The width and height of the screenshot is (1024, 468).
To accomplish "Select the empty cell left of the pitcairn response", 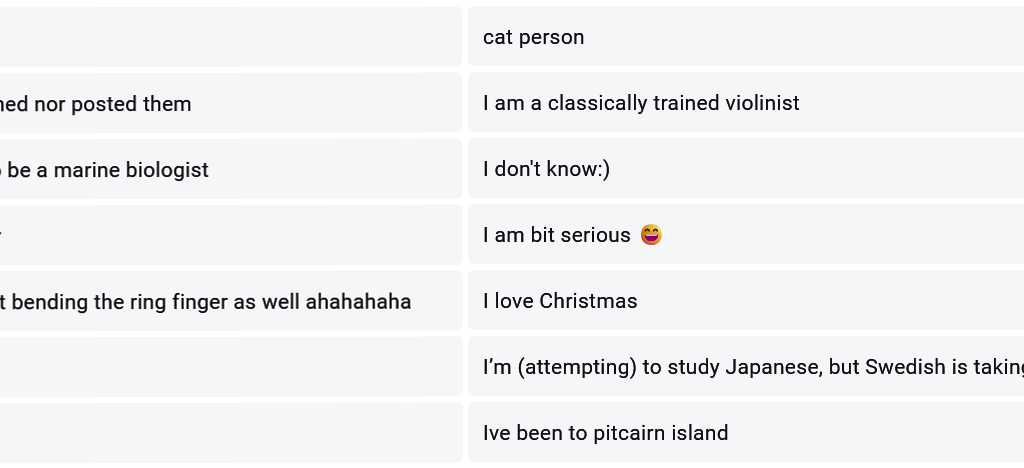I will pos(230,433).
